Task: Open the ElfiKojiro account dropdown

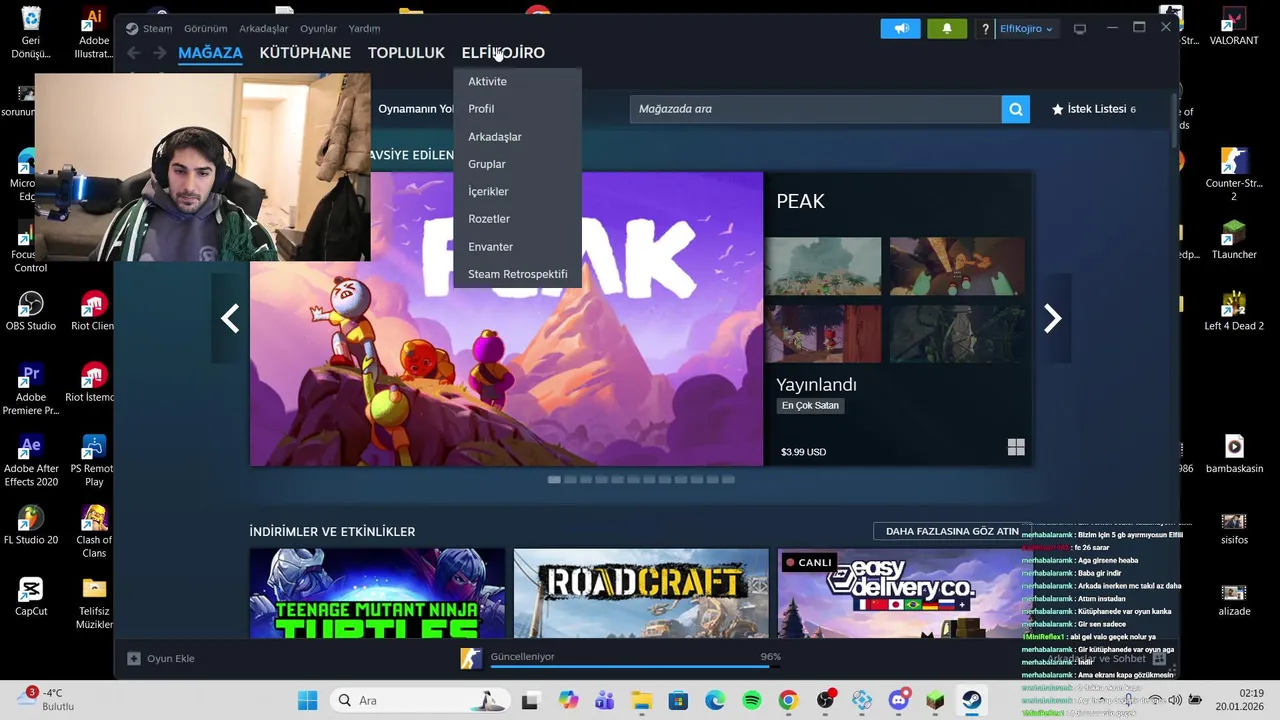Action: (x=1026, y=29)
